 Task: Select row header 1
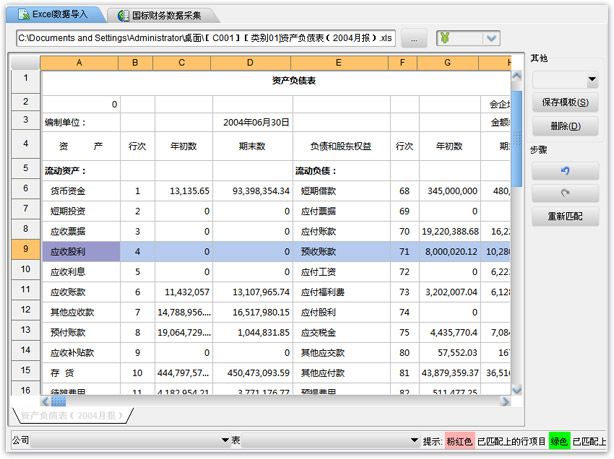[x=25, y=81]
